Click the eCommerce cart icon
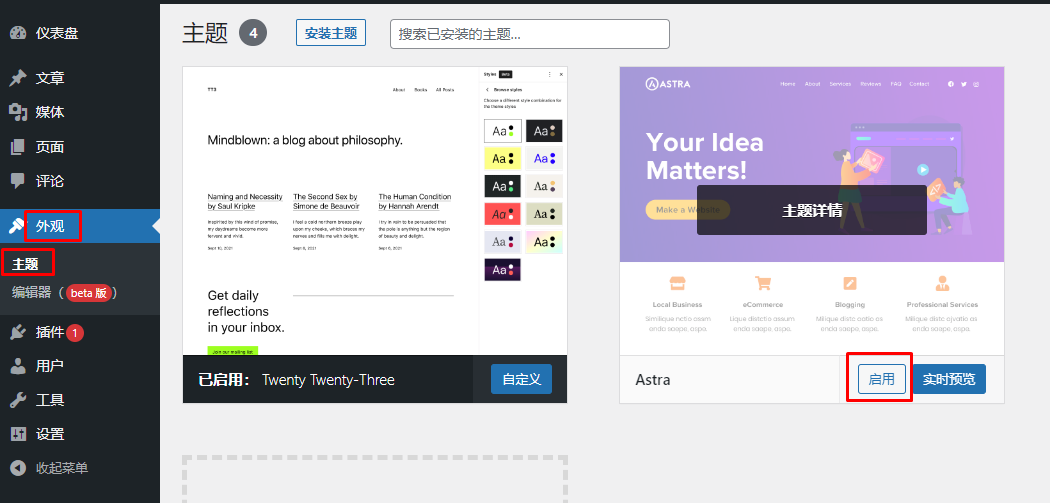Viewport: 1050px width, 503px height. point(763,283)
